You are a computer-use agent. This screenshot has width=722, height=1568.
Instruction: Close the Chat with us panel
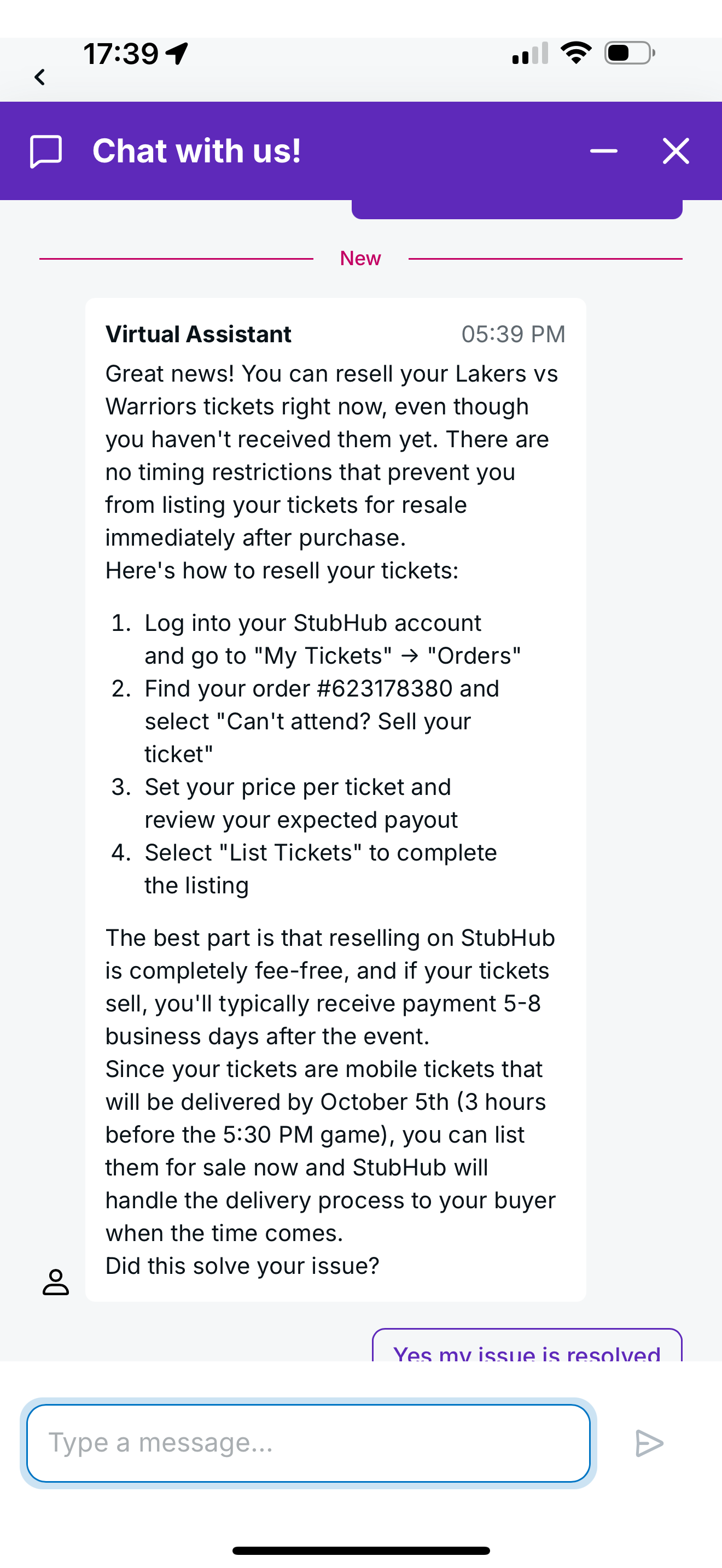[x=676, y=151]
